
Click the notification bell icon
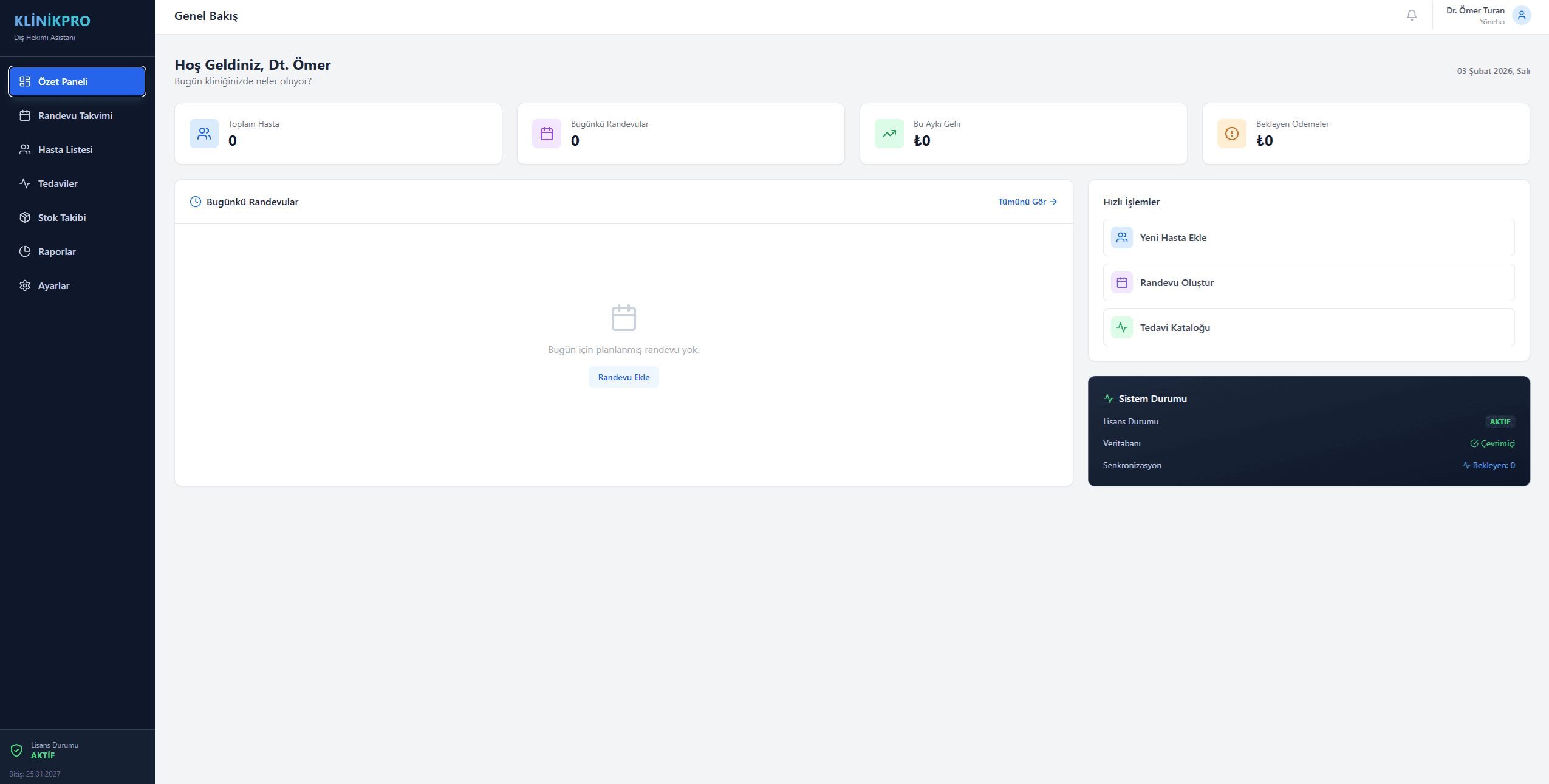pyautogui.click(x=1412, y=15)
